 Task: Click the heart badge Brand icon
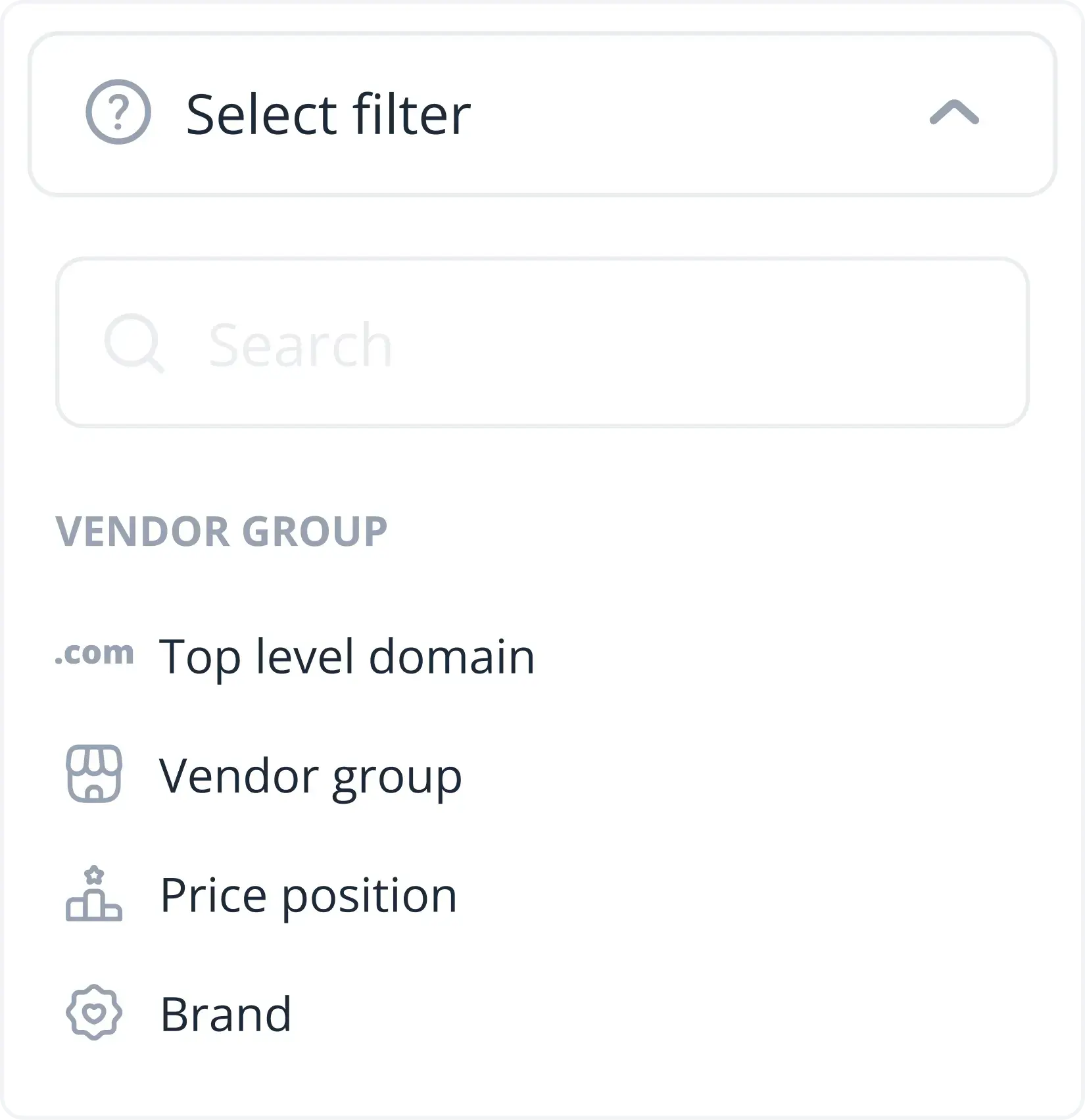(x=94, y=1013)
